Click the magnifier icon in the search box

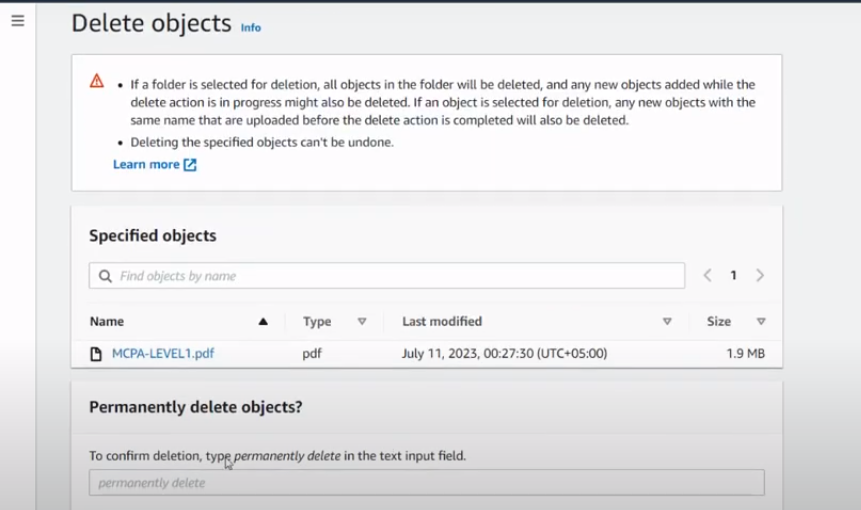point(106,276)
